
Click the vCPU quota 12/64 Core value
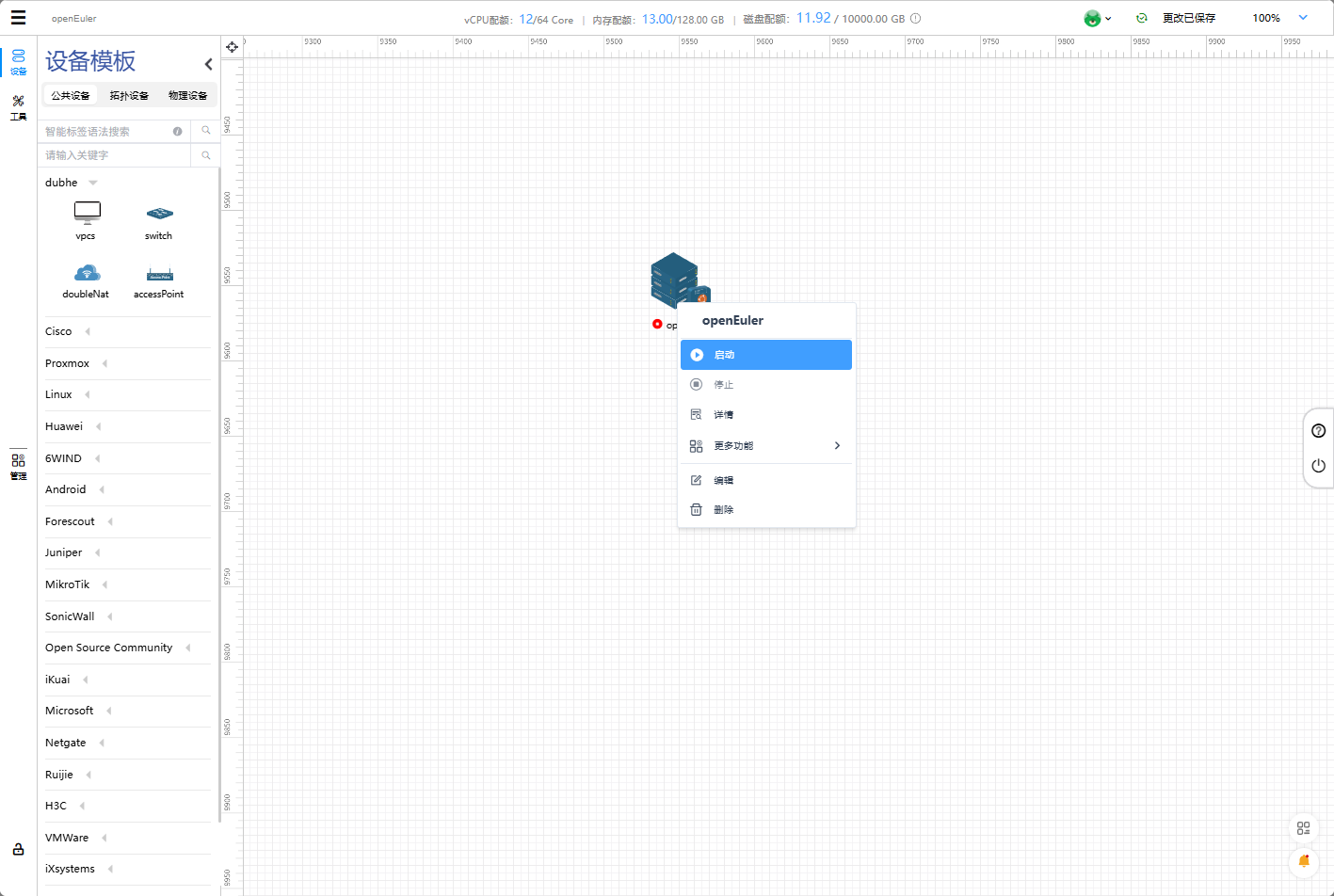(546, 19)
